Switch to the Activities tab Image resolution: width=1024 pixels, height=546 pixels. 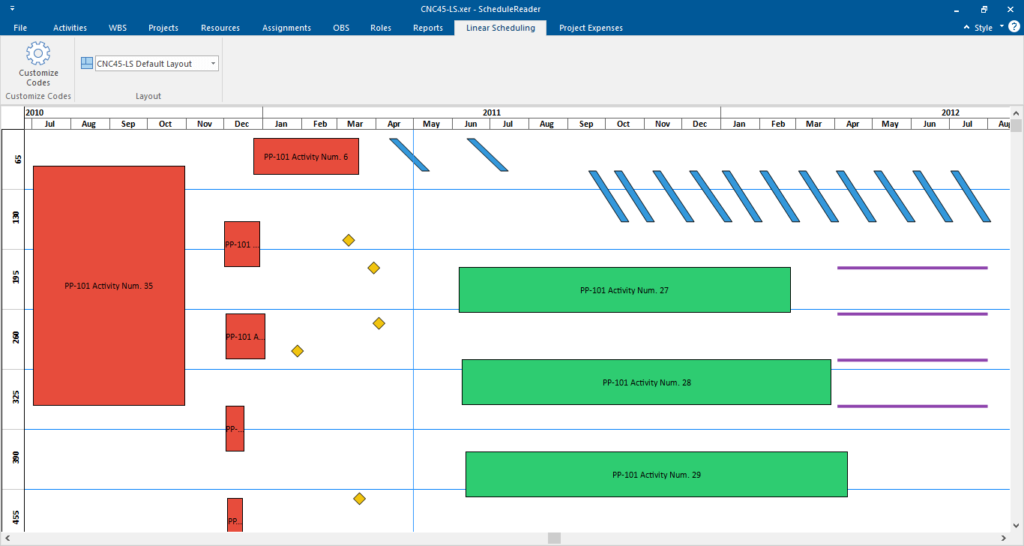coord(70,28)
